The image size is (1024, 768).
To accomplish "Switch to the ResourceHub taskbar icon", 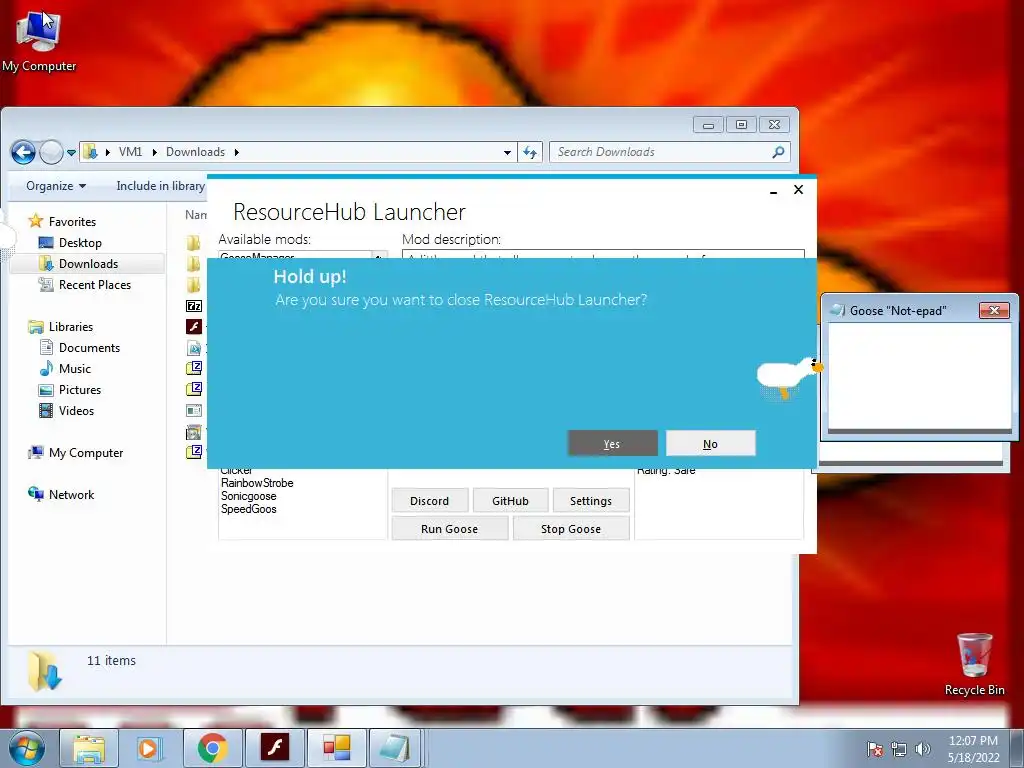I will [336, 748].
